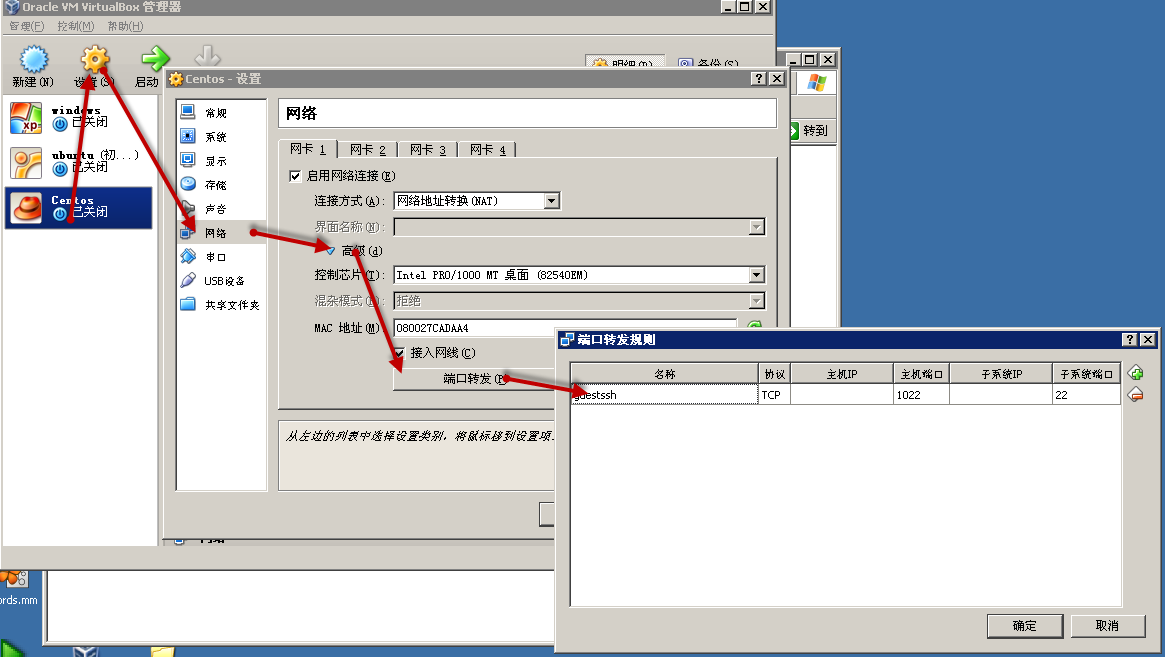Open the 网络 network settings category
This screenshot has width=1165, height=657.
click(x=221, y=233)
